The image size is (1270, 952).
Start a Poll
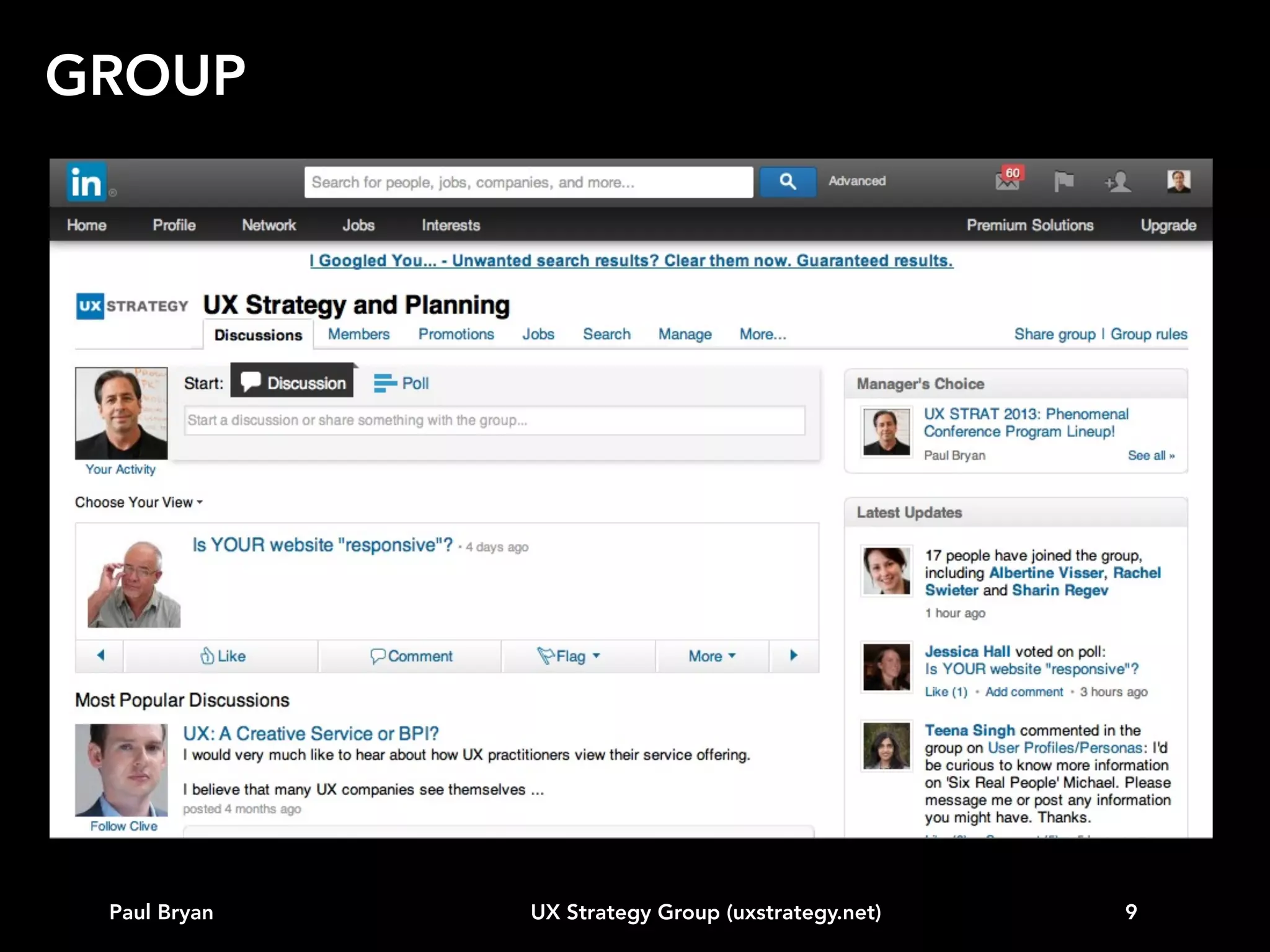[401, 383]
